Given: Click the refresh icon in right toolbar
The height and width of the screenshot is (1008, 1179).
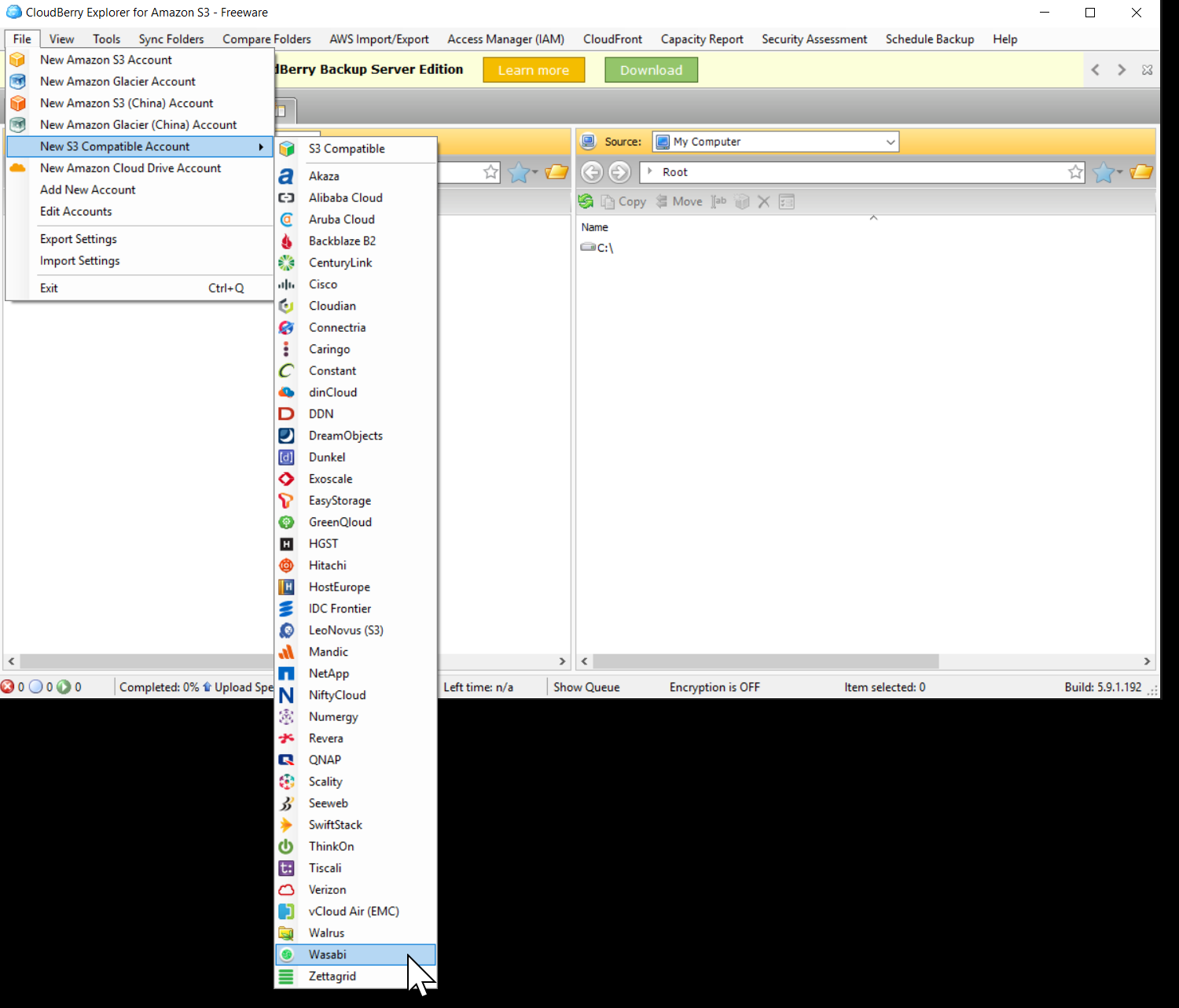Looking at the screenshot, I should tap(586, 201).
